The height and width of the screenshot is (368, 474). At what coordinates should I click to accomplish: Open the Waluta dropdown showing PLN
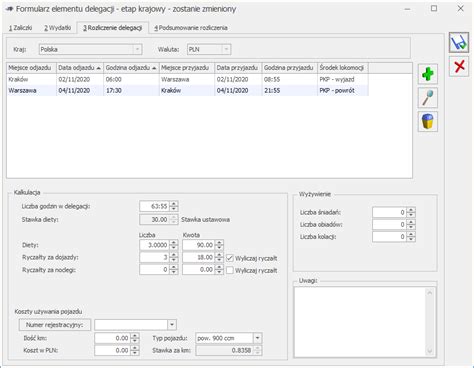point(226,49)
